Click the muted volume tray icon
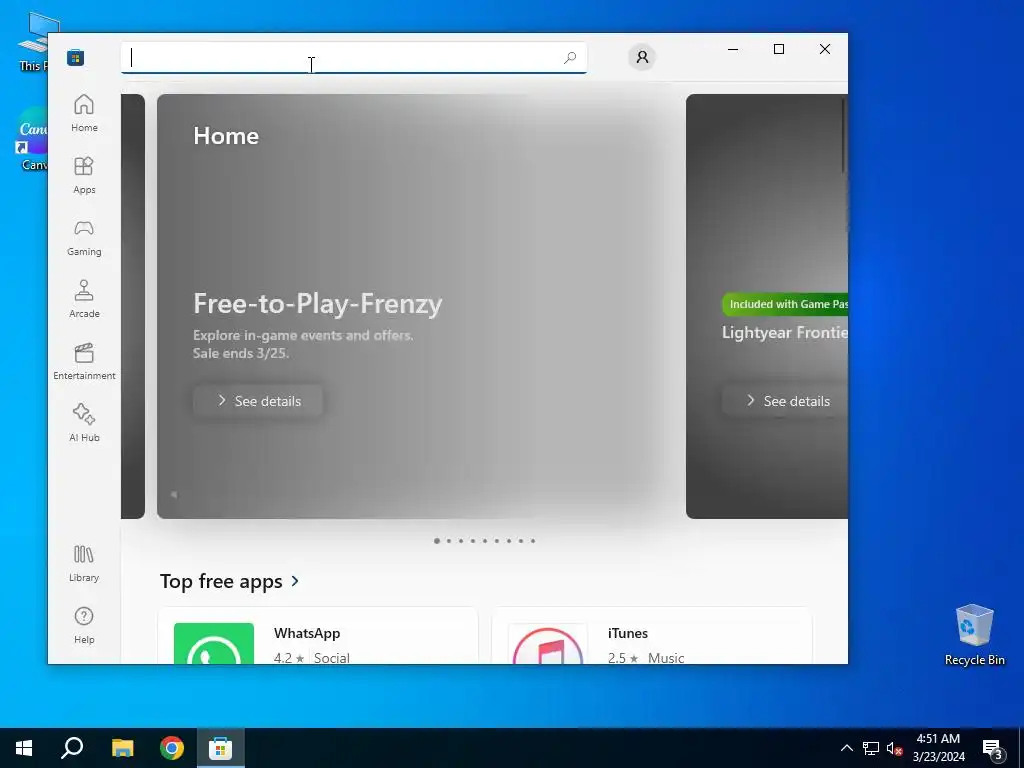This screenshot has width=1024, height=768. [x=894, y=748]
